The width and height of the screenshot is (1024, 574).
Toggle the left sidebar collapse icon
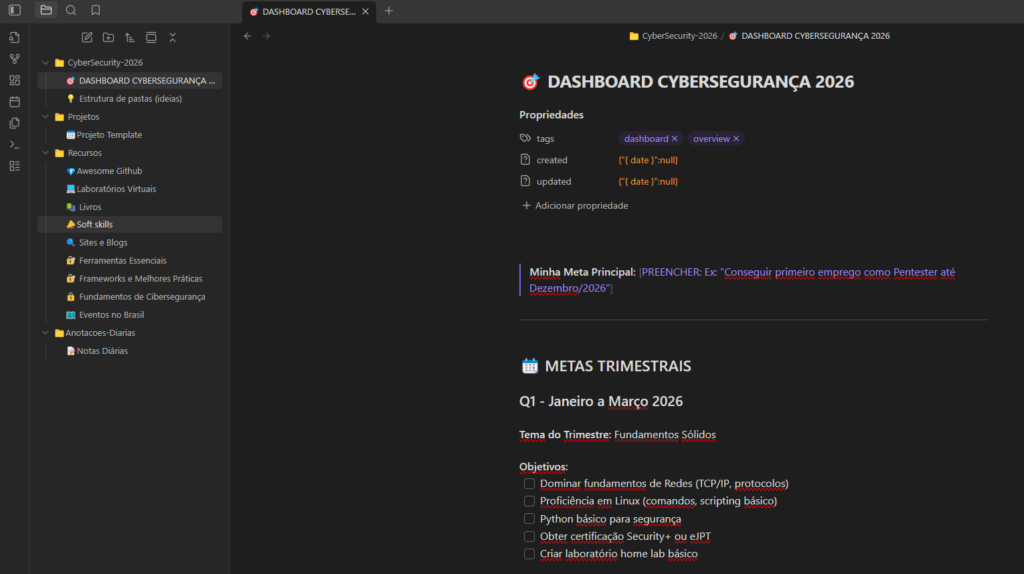[x=14, y=10]
